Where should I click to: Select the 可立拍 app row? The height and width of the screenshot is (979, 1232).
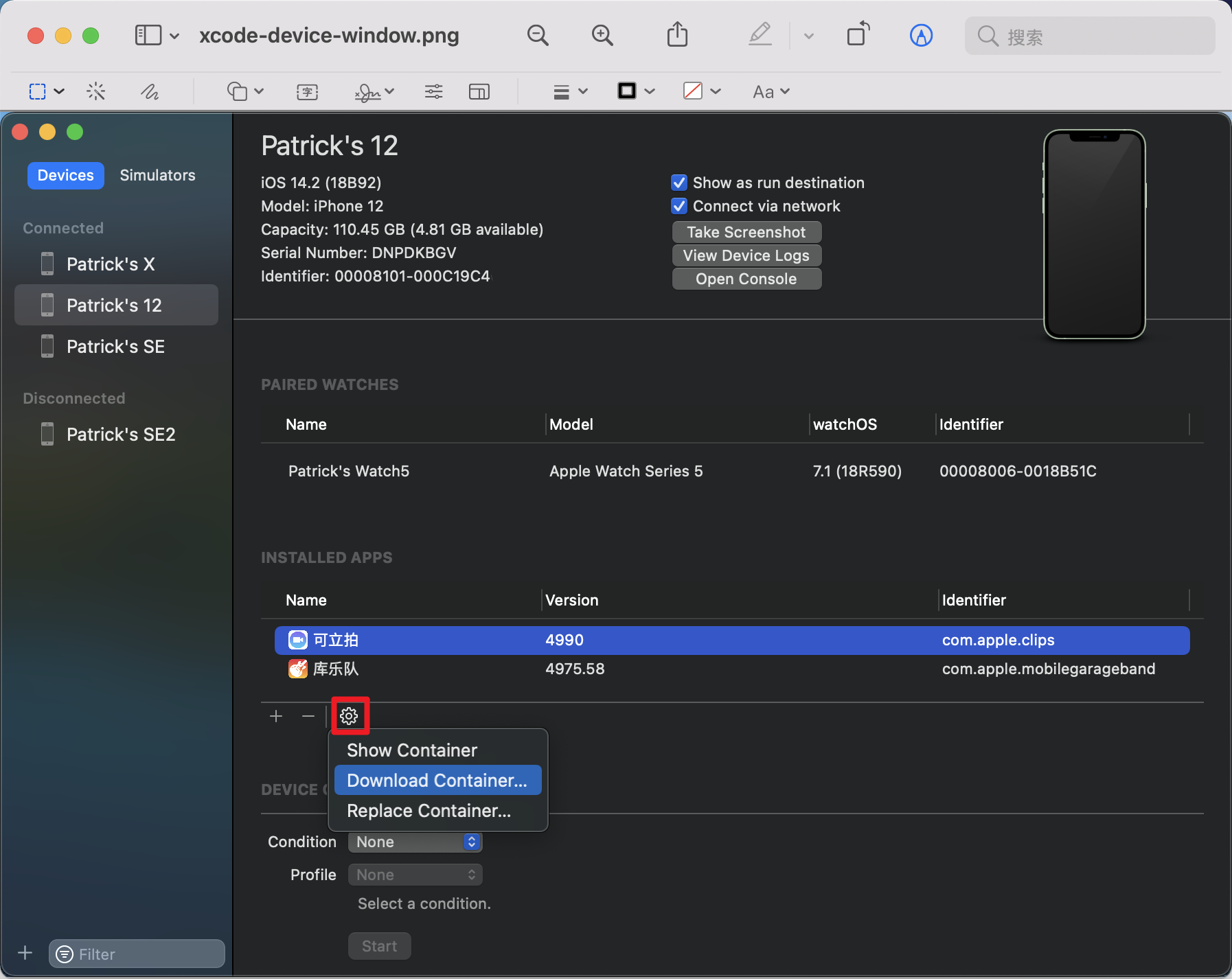point(732,640)
